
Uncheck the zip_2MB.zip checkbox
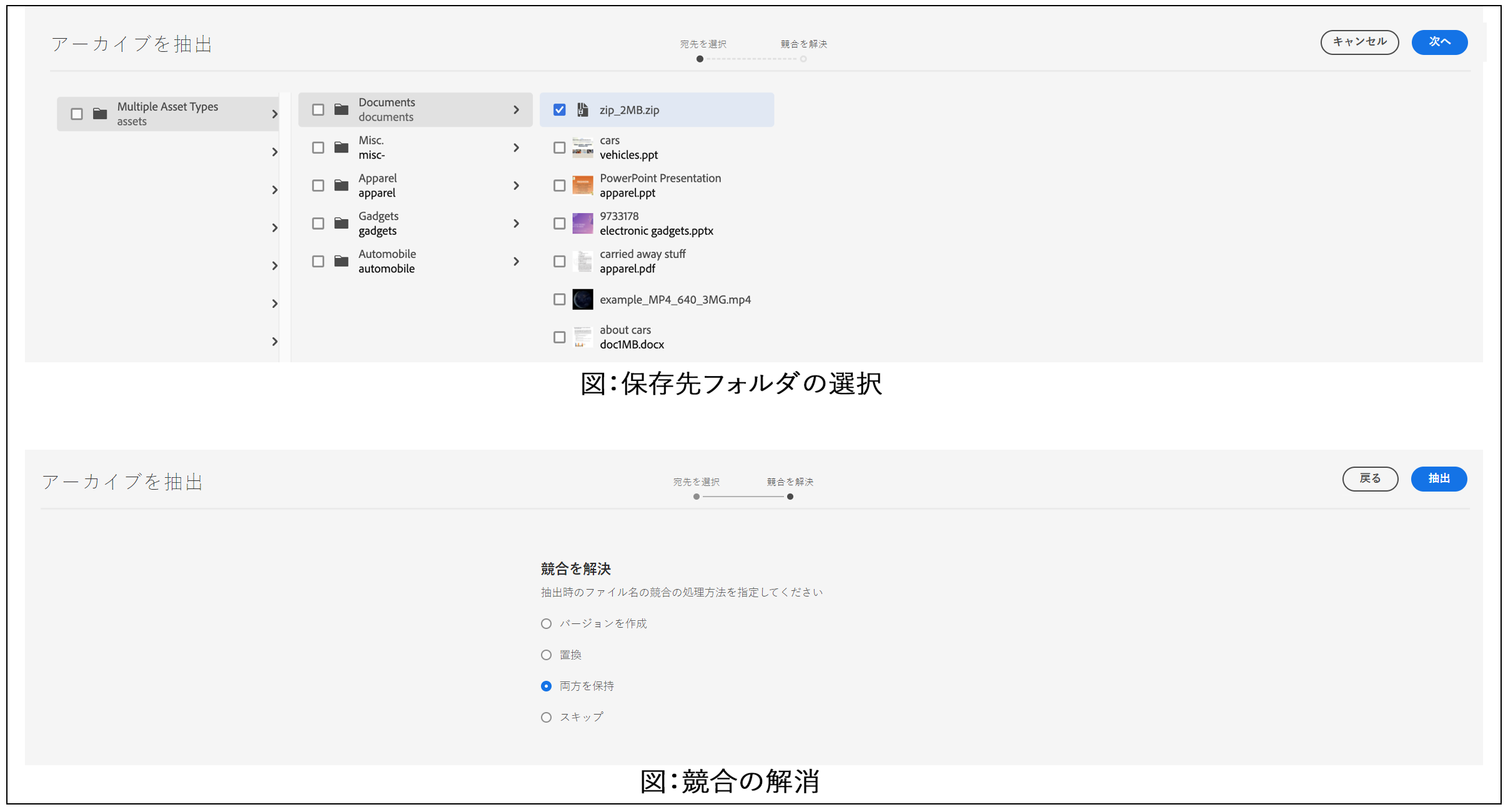coord(559,110)
